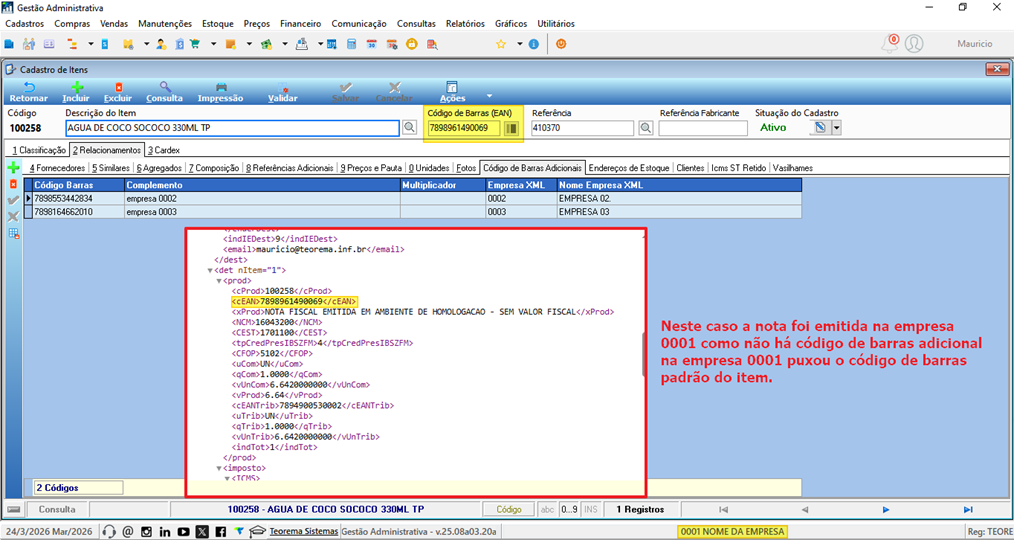
Task: Open the Relatórios menu
Action: pyautogui.click(x=465, y=24)
